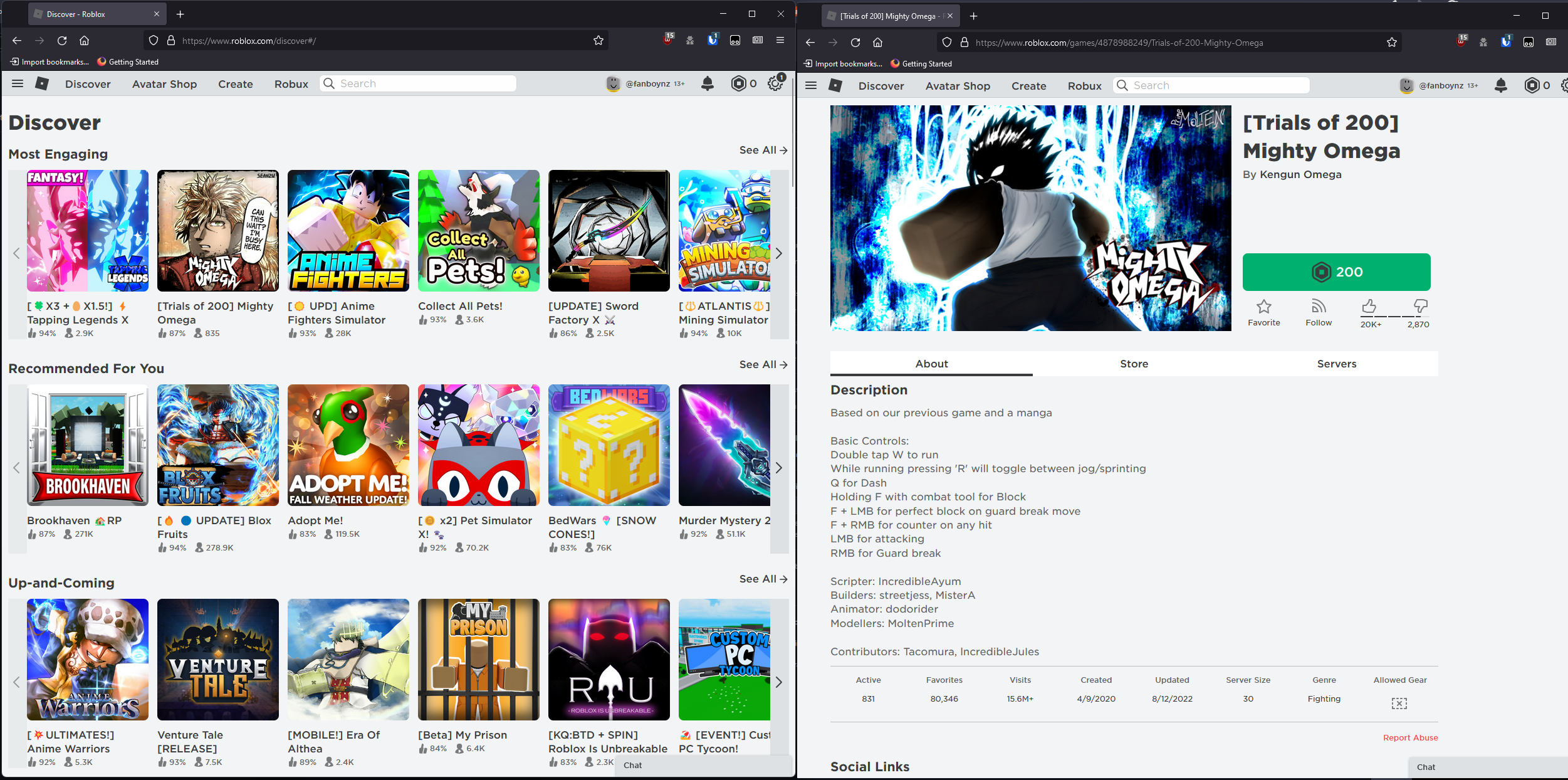This screenshot has width=1568, height=780.
Task: Give Mighty Omega a thumbs up
Action: [1369, 307]
